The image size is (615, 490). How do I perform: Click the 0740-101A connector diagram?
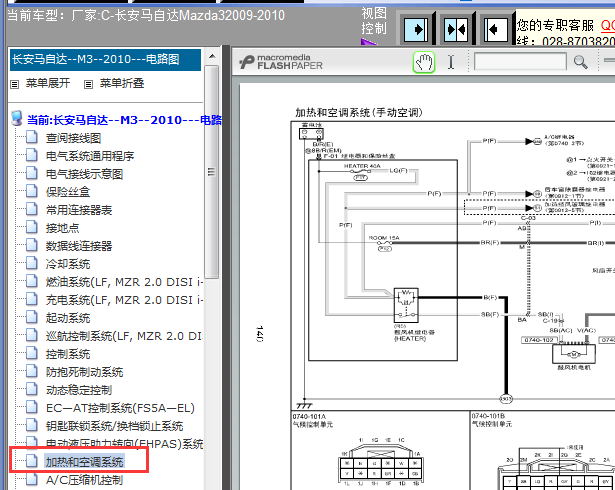pos(380,464)
